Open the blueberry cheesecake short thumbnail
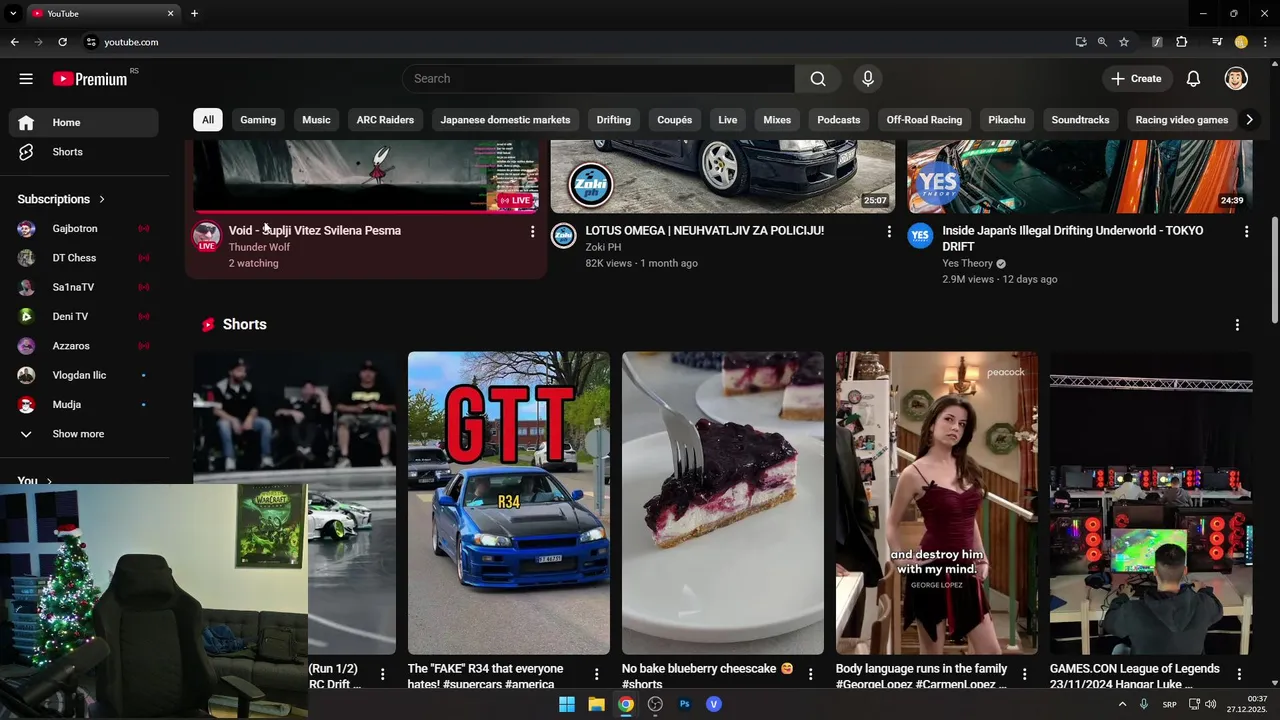Image resolution: width=1280 pixels, height=720 pixels. click(723, 503)
